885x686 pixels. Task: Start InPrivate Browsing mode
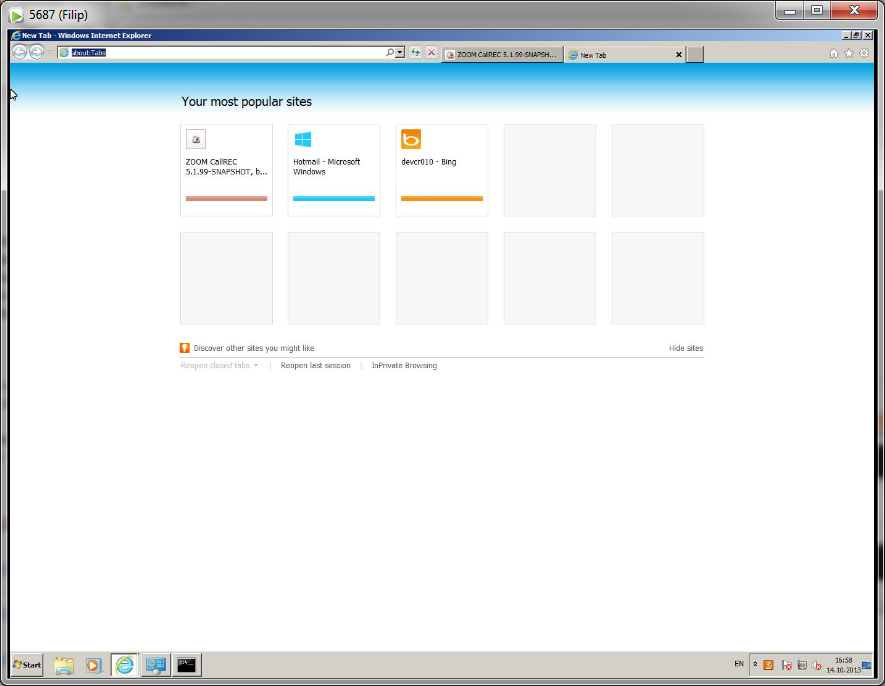[403, 365]
